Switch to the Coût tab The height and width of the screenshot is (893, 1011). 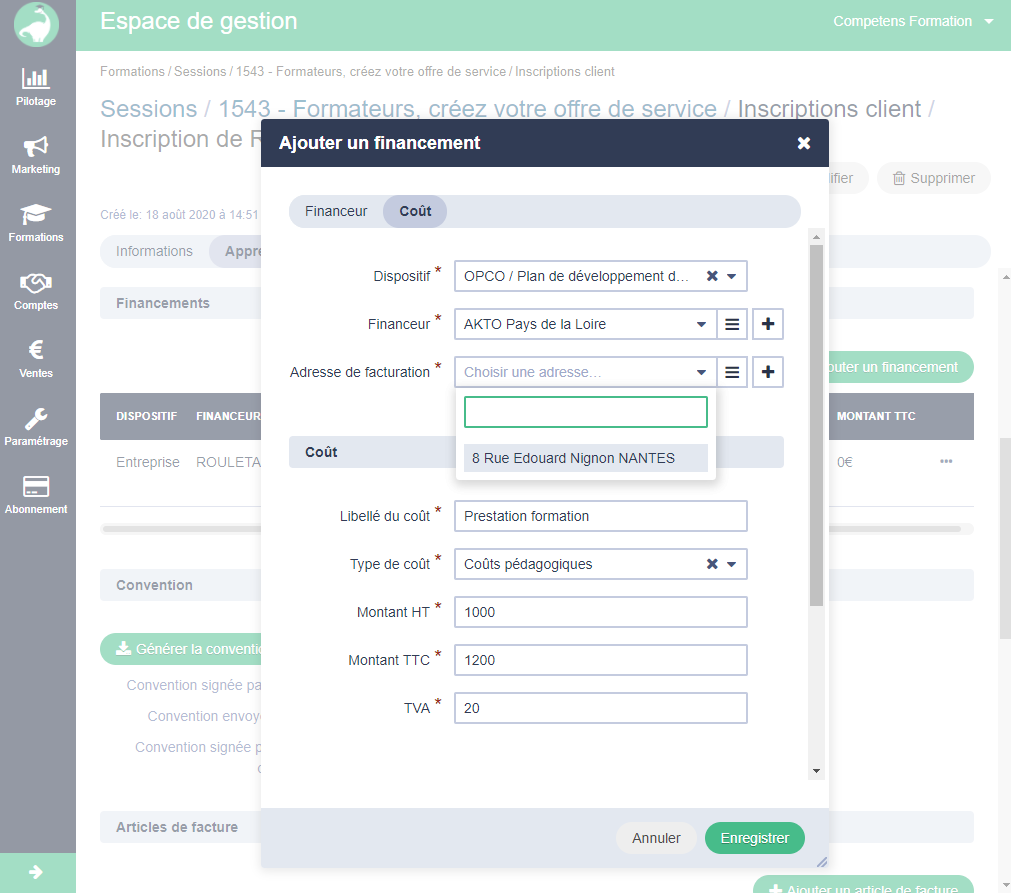[x=415, y=211]
